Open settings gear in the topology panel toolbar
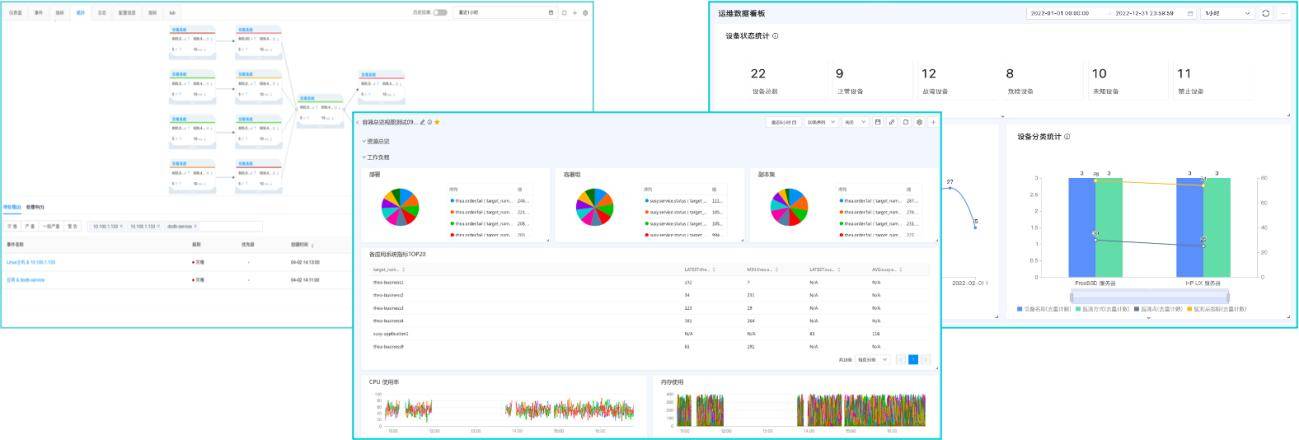The image size is (1299, 440). tap(585, 13)
